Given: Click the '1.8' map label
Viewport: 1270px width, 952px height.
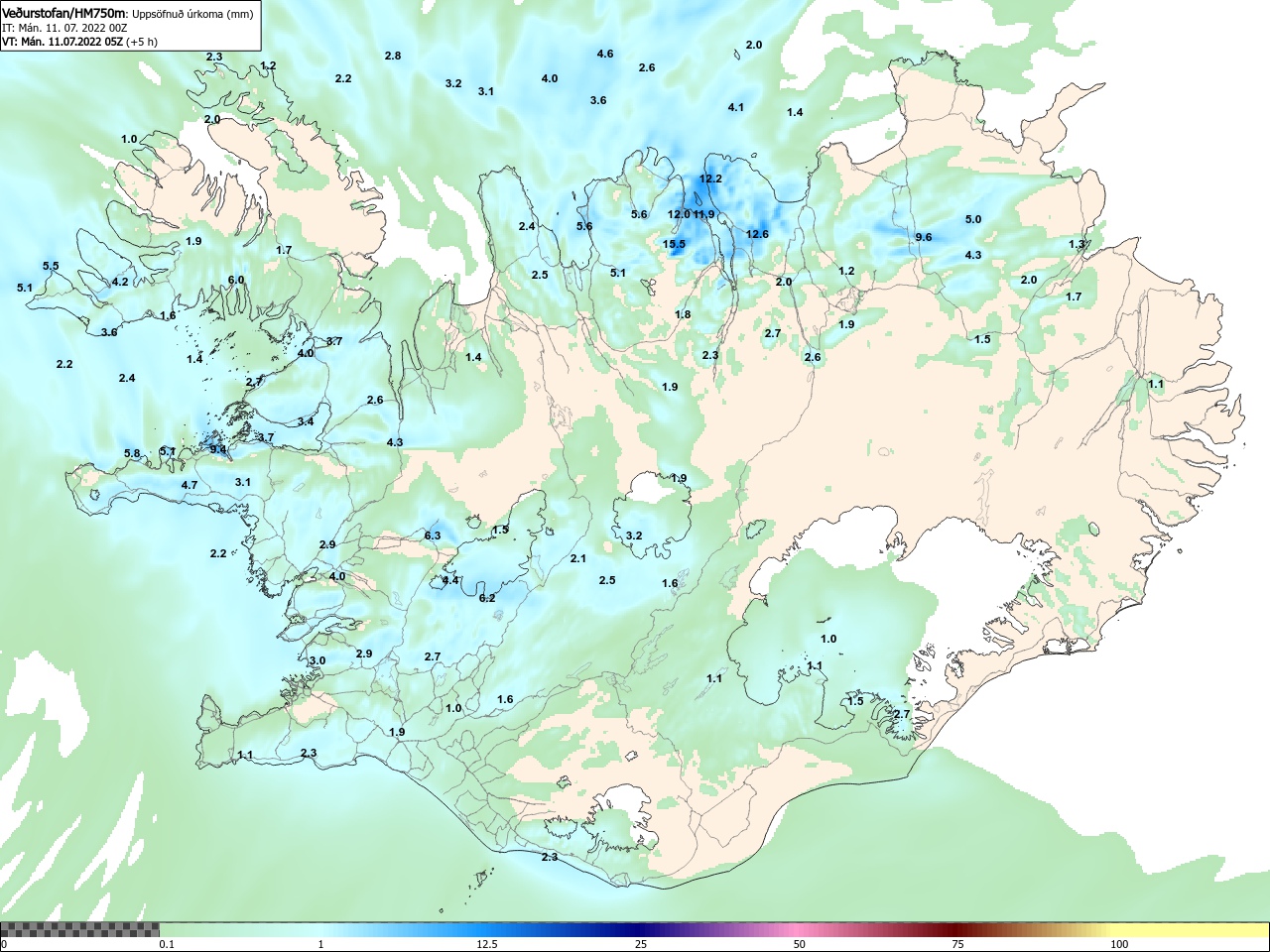Looking at the screenshot, I should [x=683, y=314].
